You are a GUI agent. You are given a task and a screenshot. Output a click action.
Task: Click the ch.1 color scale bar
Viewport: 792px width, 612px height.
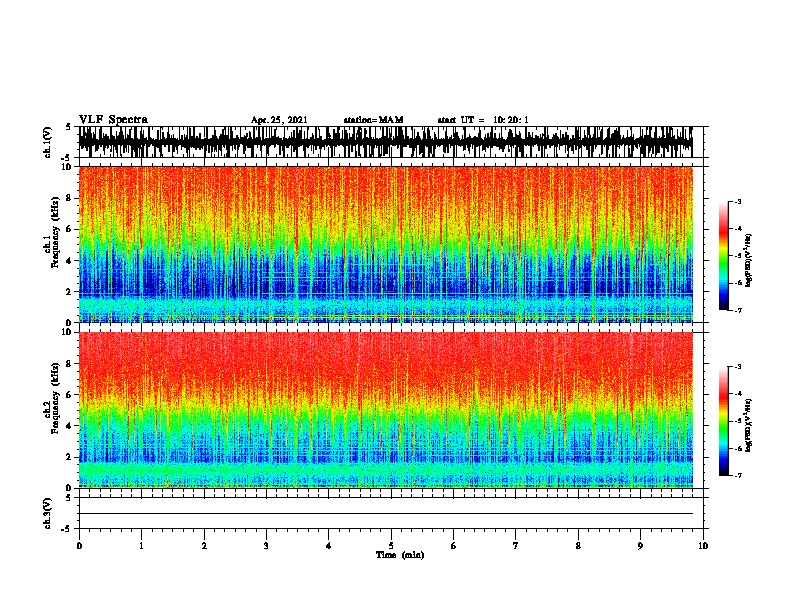click(724, 256)
